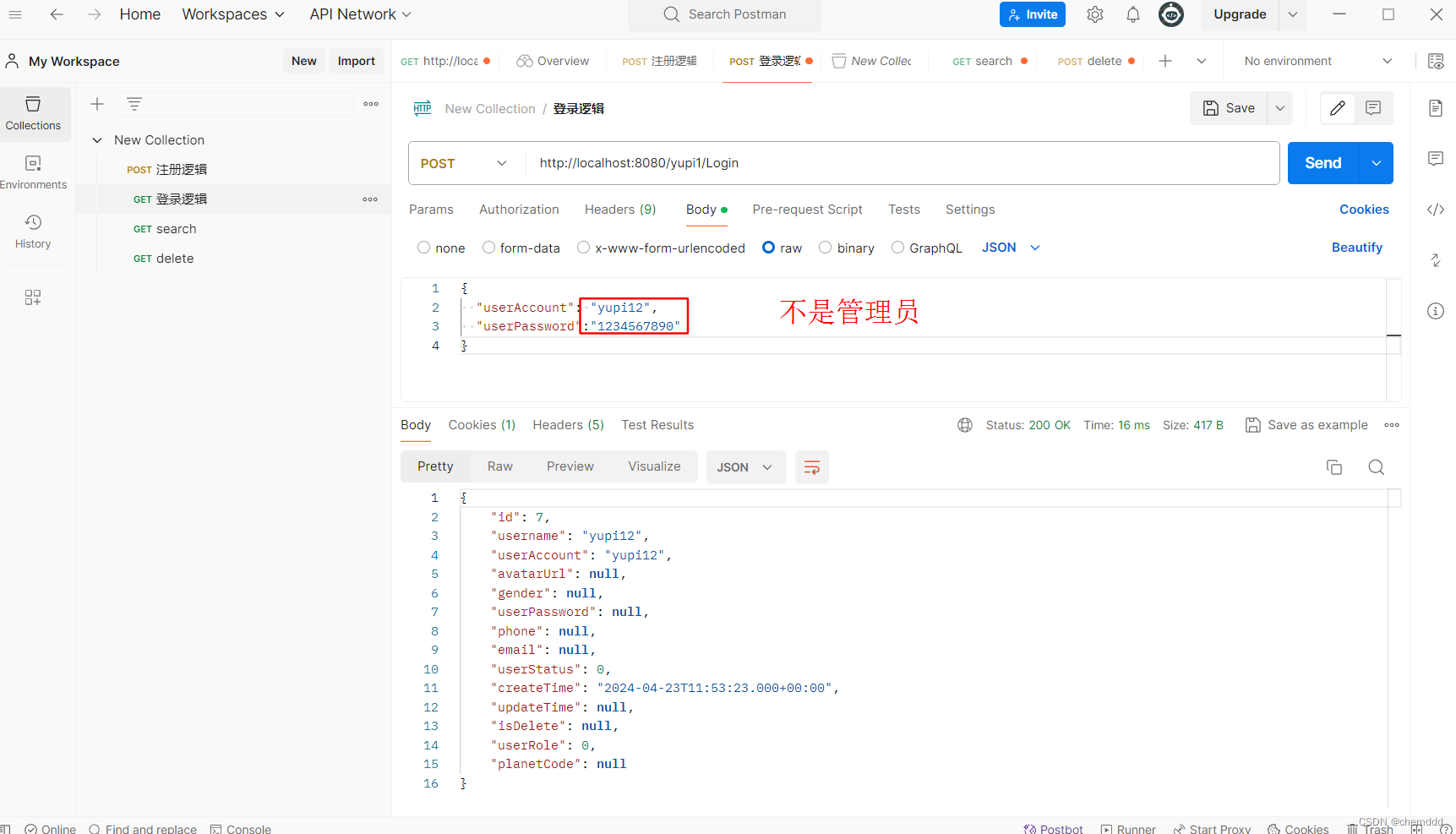Open environment quick look icon

coord(1436,61)
